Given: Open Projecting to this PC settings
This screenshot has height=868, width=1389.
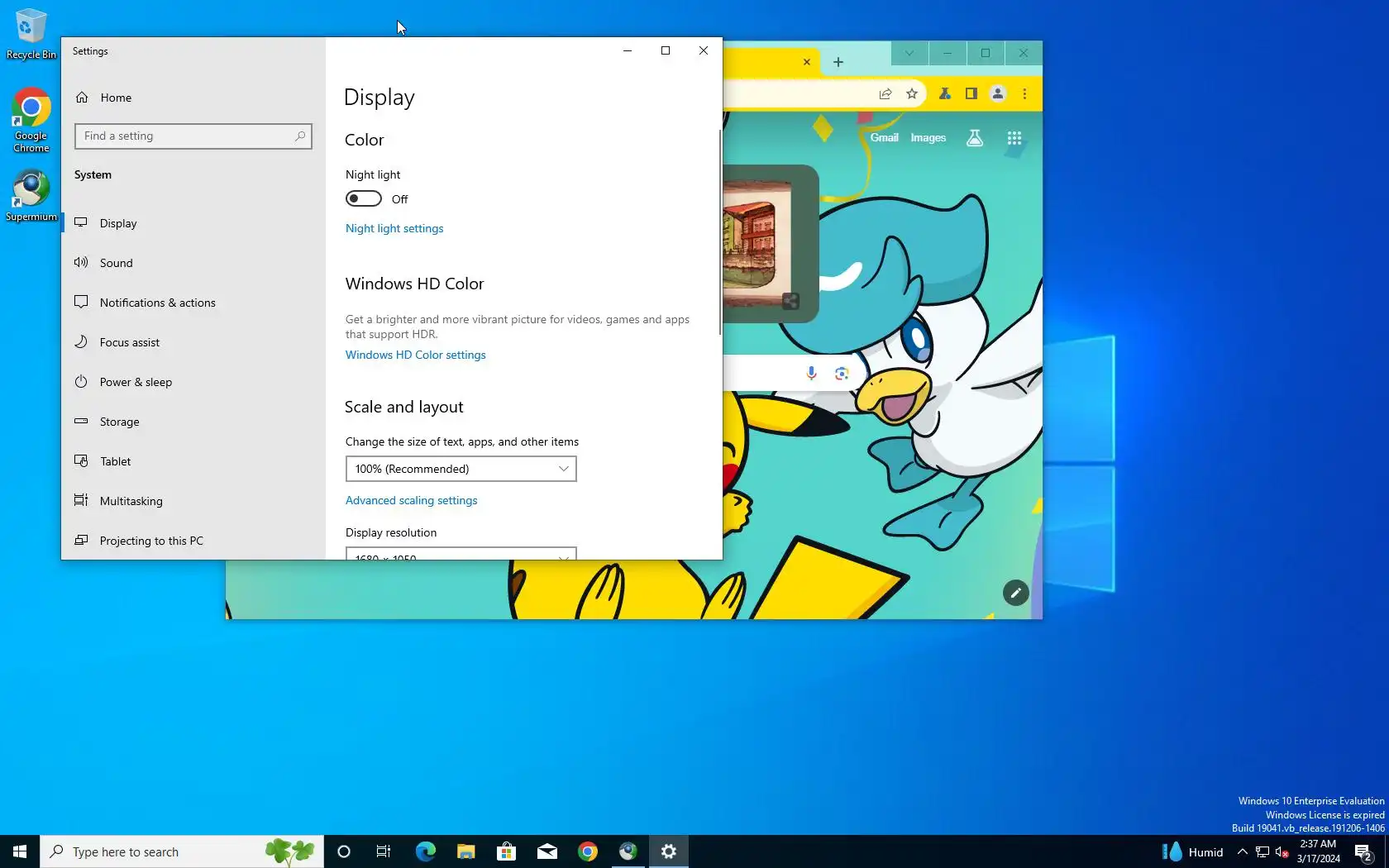Looking at the screenshot, I should [x=193, y=541].
